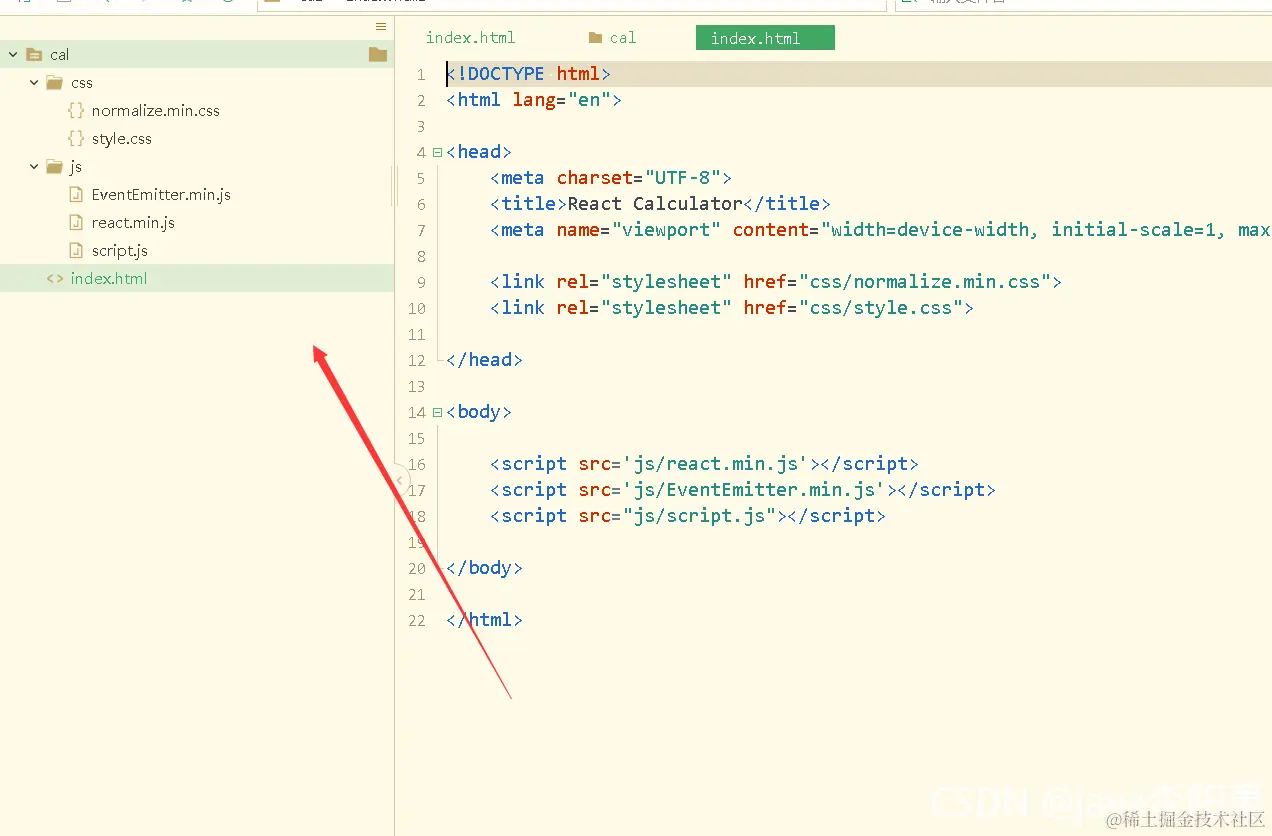The height and width of the screenshot is (836, 1272).
Task: Hide the sidebar using the panel collapse handle
Action: click(400, 480)
